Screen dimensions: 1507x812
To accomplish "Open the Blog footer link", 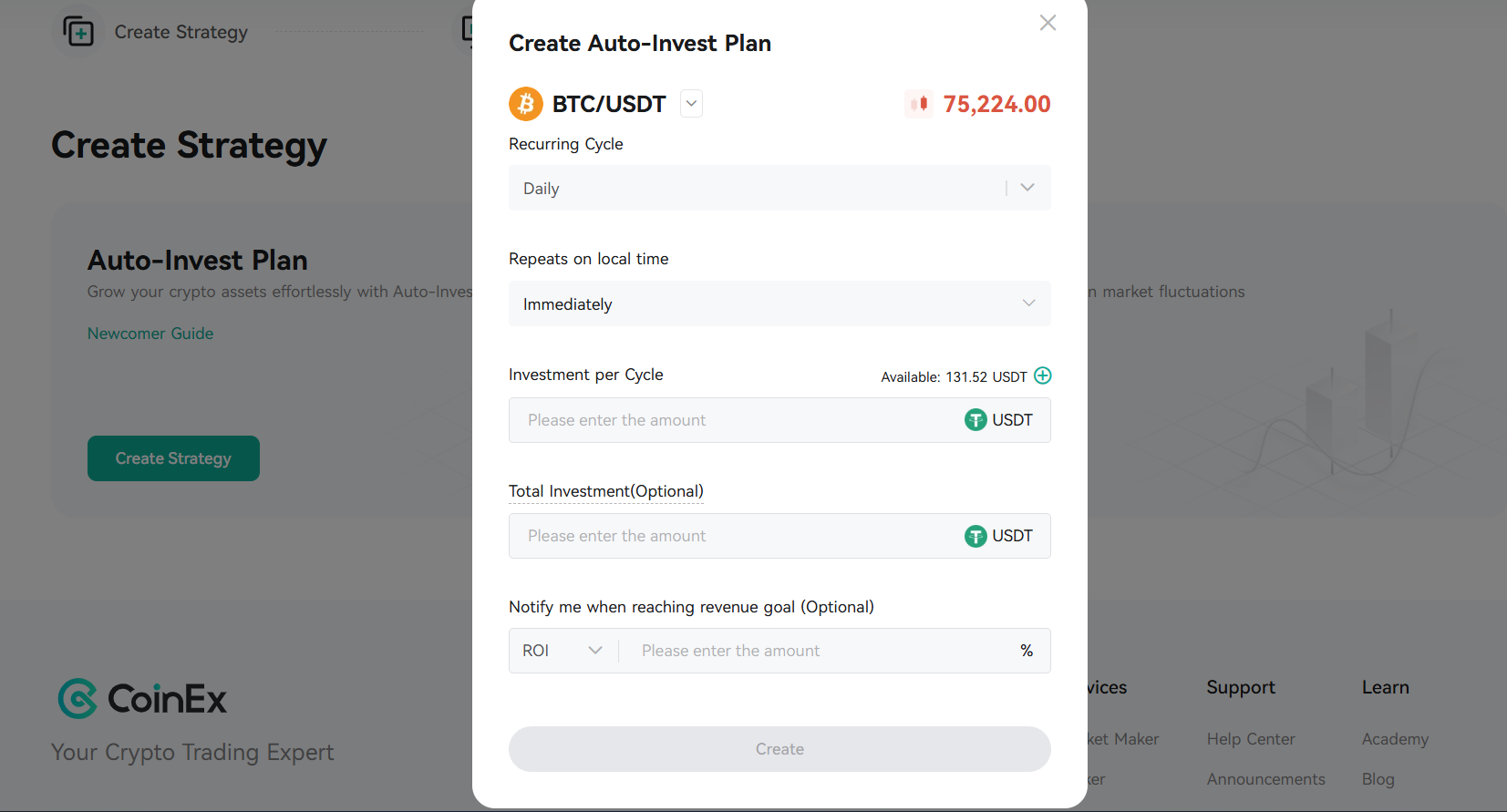I will (x=1378, y=779).
